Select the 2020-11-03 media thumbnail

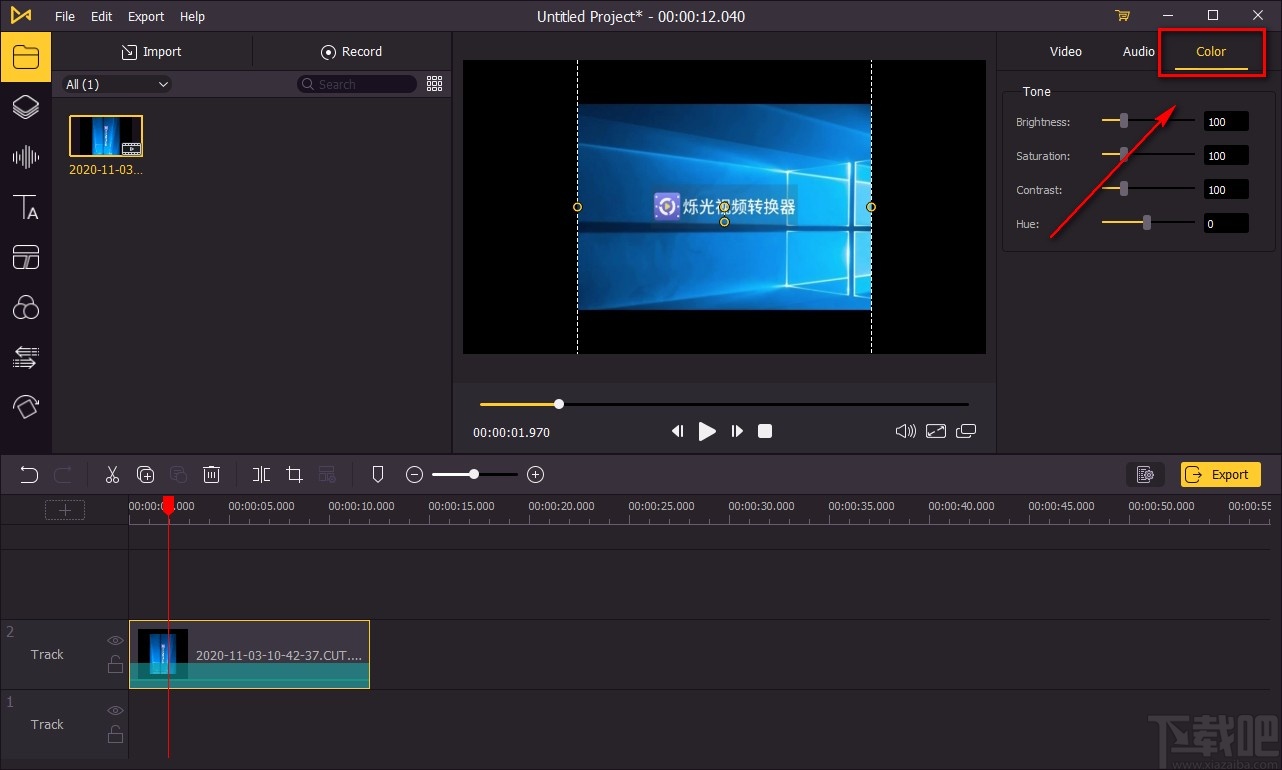[106, 136]
